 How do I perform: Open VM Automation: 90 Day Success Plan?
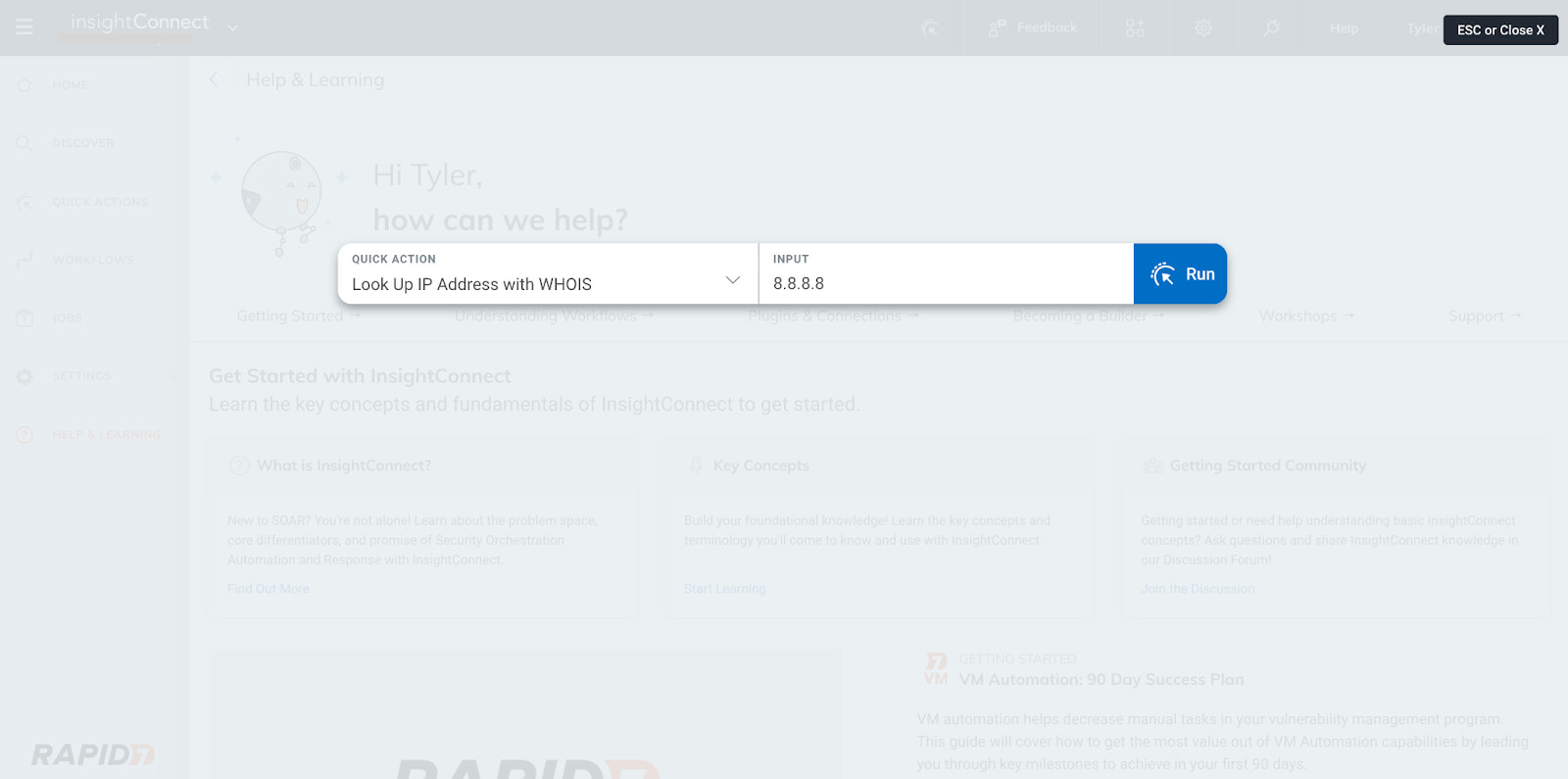[1102, 679]
